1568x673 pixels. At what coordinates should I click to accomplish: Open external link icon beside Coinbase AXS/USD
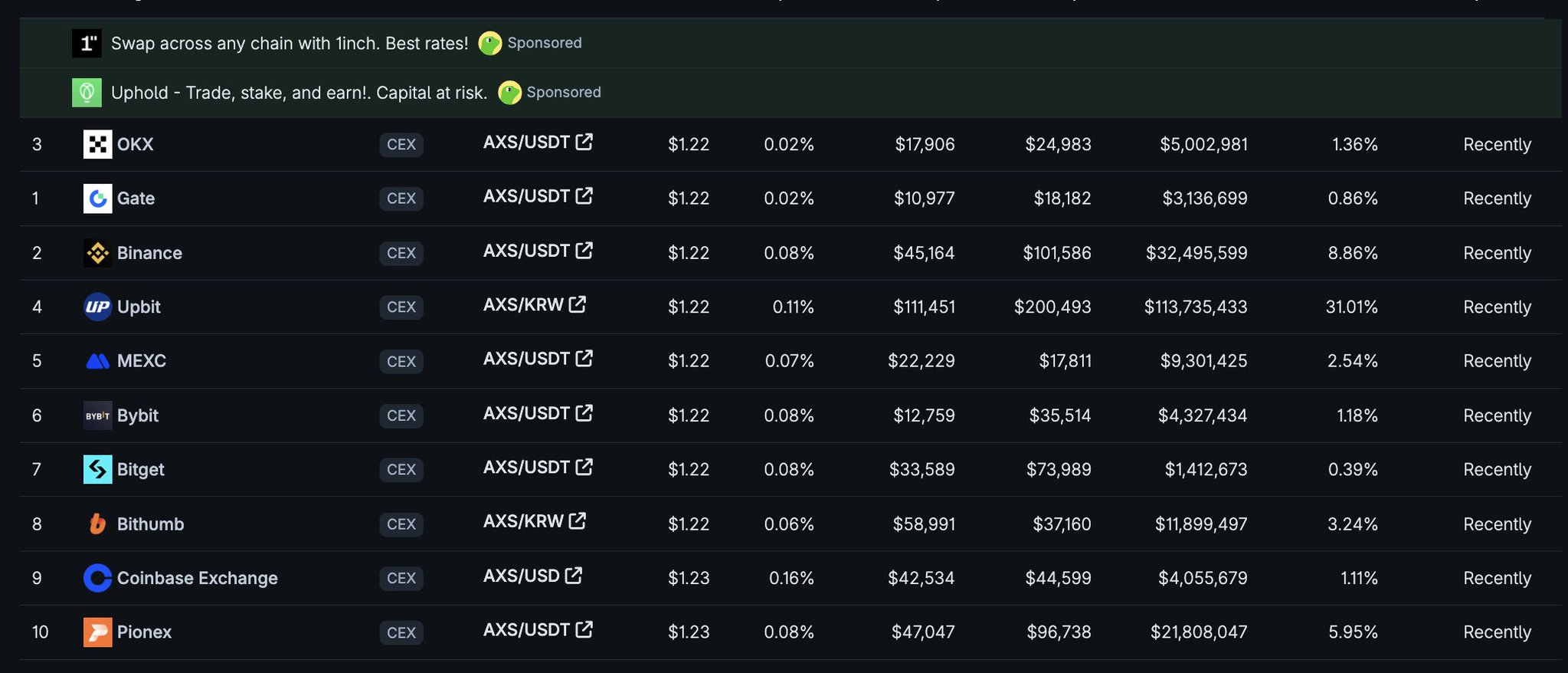pos(574,576)
